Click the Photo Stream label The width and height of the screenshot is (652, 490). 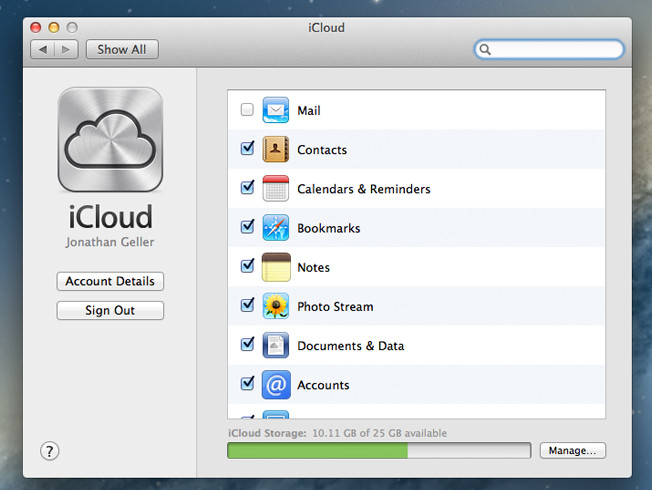click(335, 307)
